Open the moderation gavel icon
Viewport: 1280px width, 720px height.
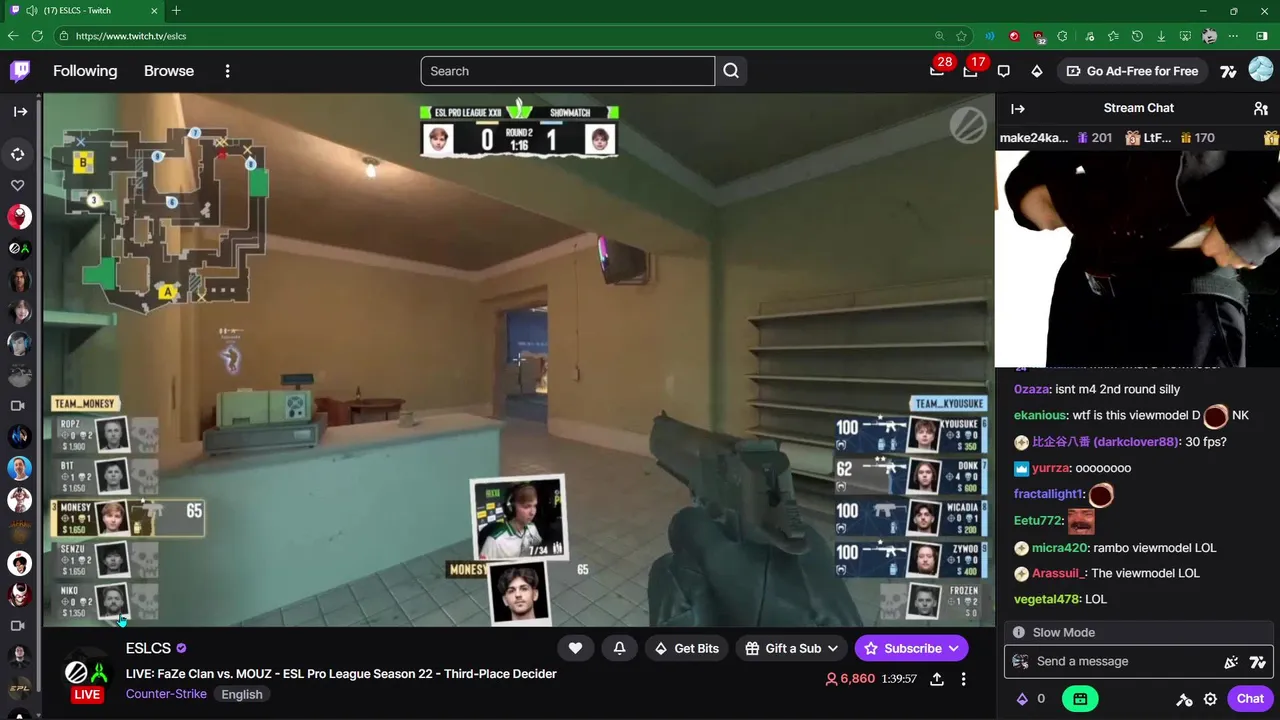[1184, 699]
